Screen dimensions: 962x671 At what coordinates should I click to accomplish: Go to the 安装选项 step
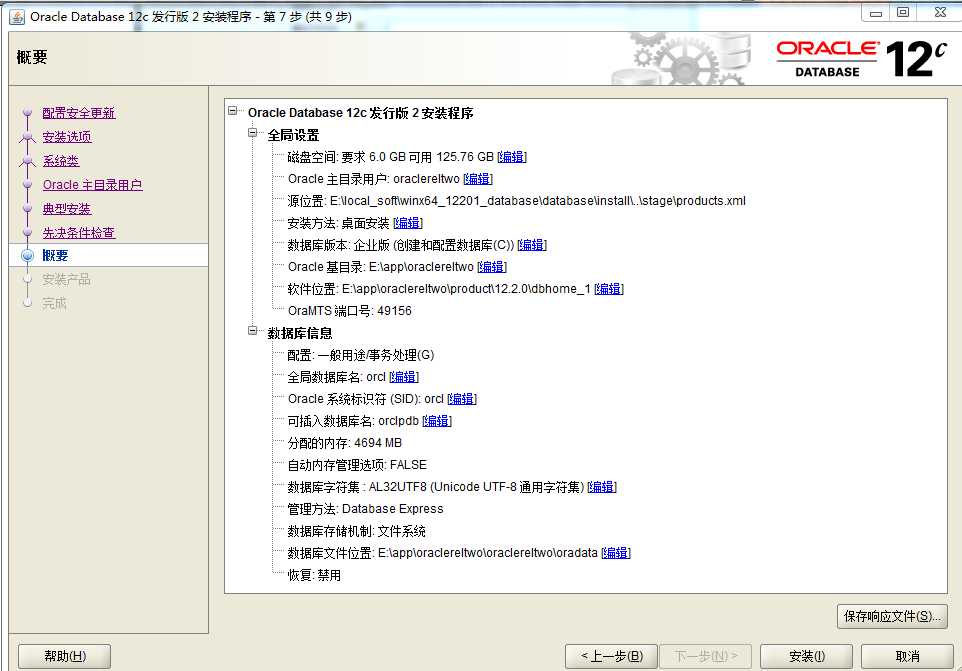(x=67, y=137)
